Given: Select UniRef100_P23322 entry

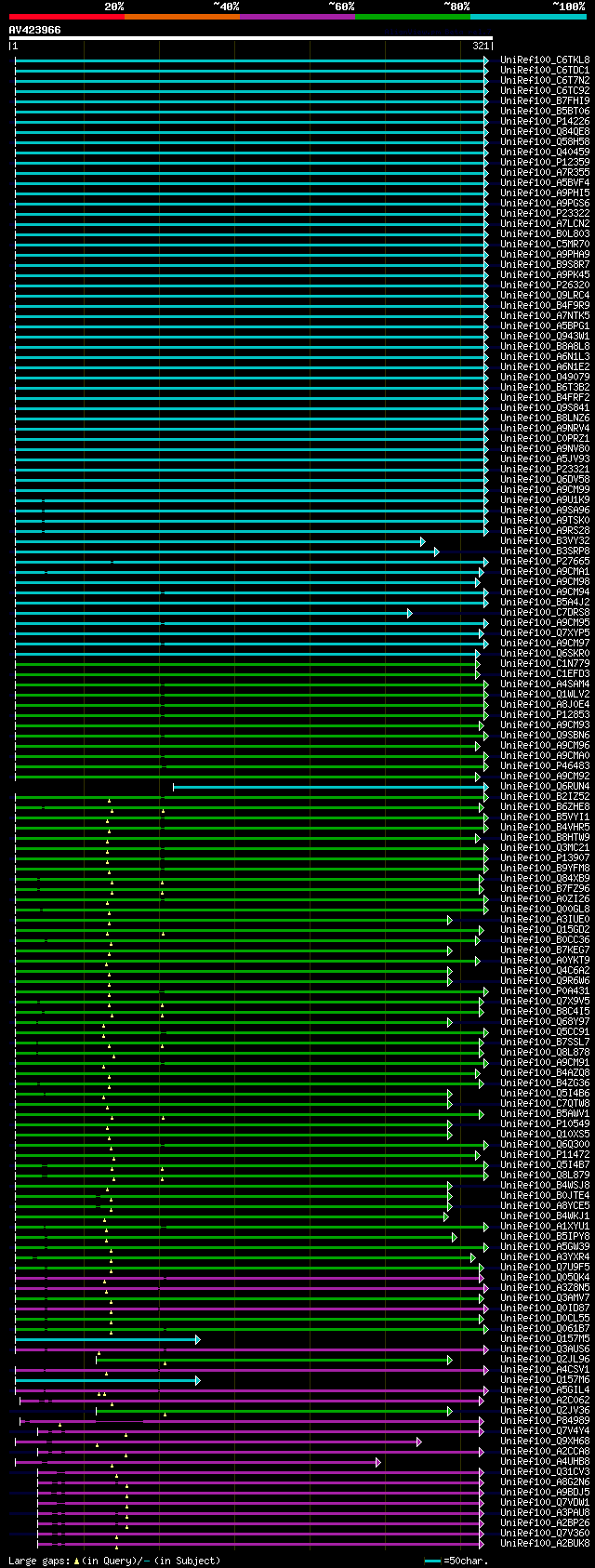Looking at the screenshot, I should [x=545, y=213].
